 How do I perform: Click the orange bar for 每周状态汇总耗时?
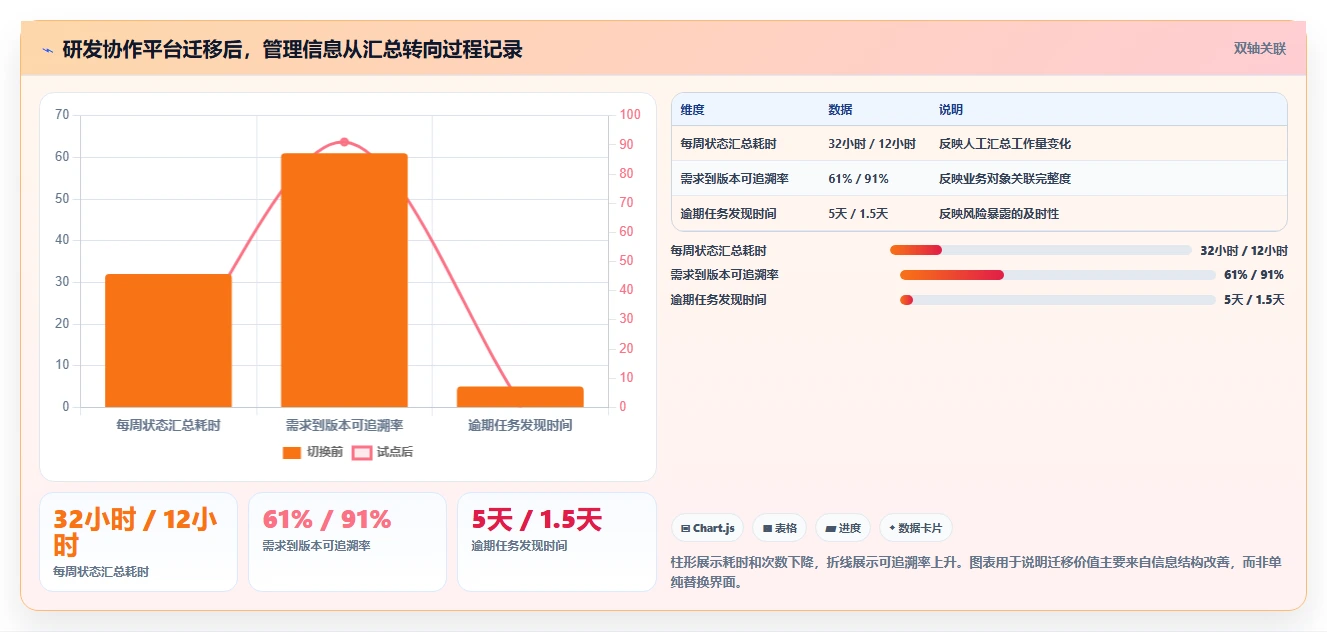(x=168, y=340)
